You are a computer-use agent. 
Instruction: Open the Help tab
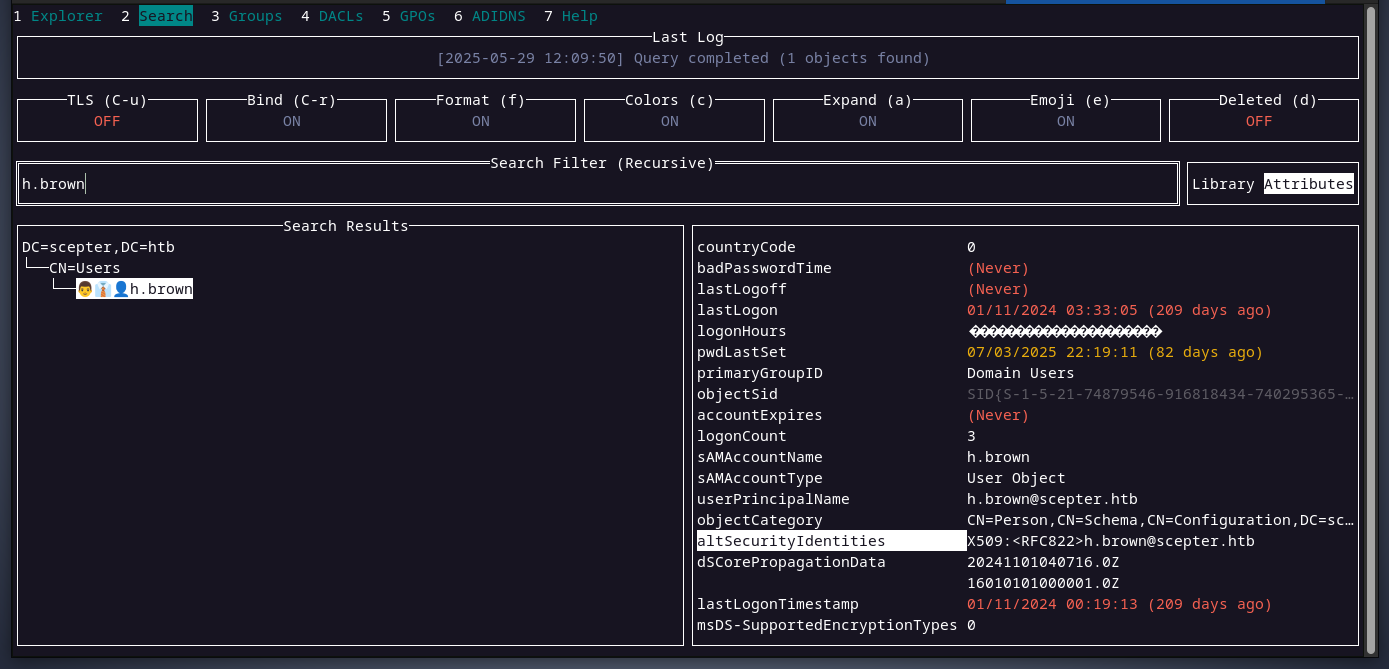coord(579,16)
